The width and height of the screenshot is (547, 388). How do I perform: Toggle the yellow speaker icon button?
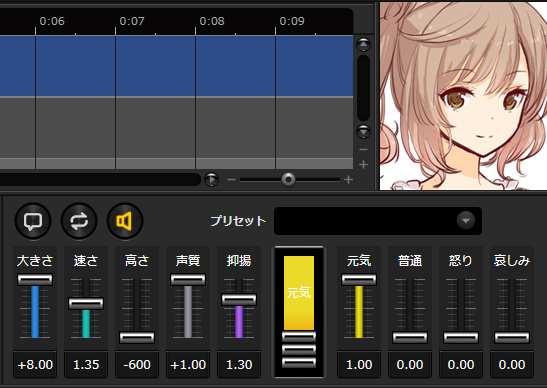coord(125,221)
